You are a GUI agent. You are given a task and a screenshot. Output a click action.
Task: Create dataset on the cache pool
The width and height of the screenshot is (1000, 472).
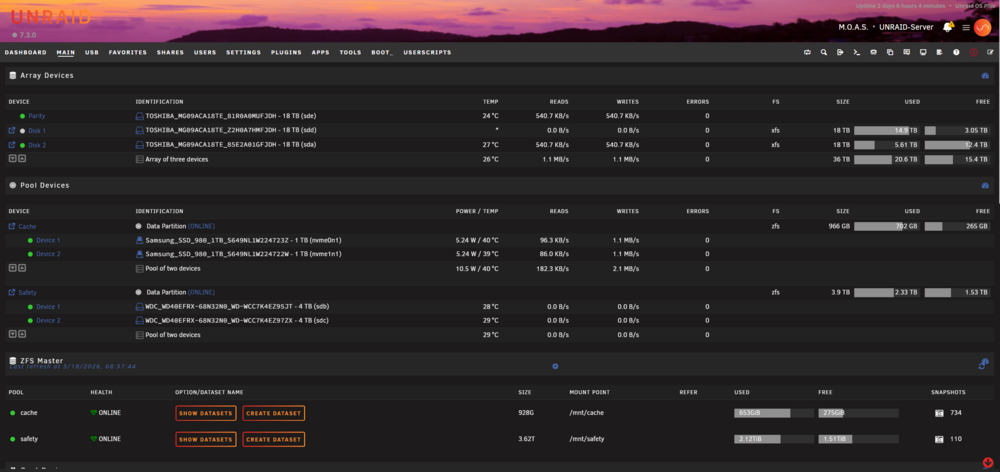pos(274,413)
